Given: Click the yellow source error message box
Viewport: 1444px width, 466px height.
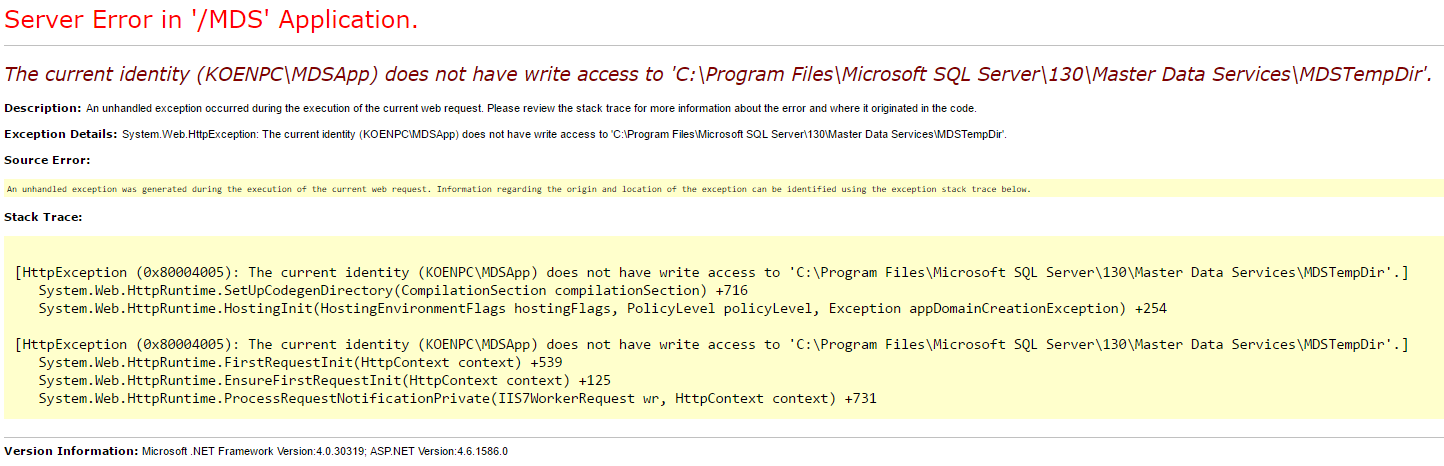Looking at the screenshot, I should [x=723, y=188].
